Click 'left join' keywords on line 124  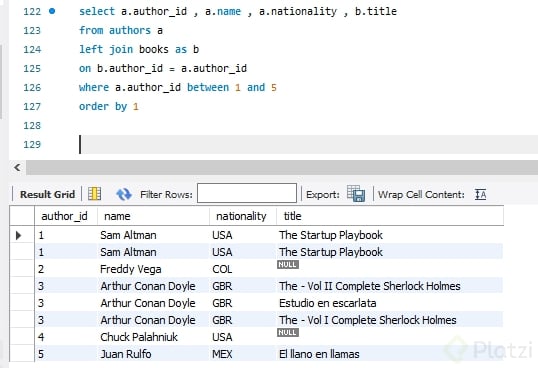(106, 49)
